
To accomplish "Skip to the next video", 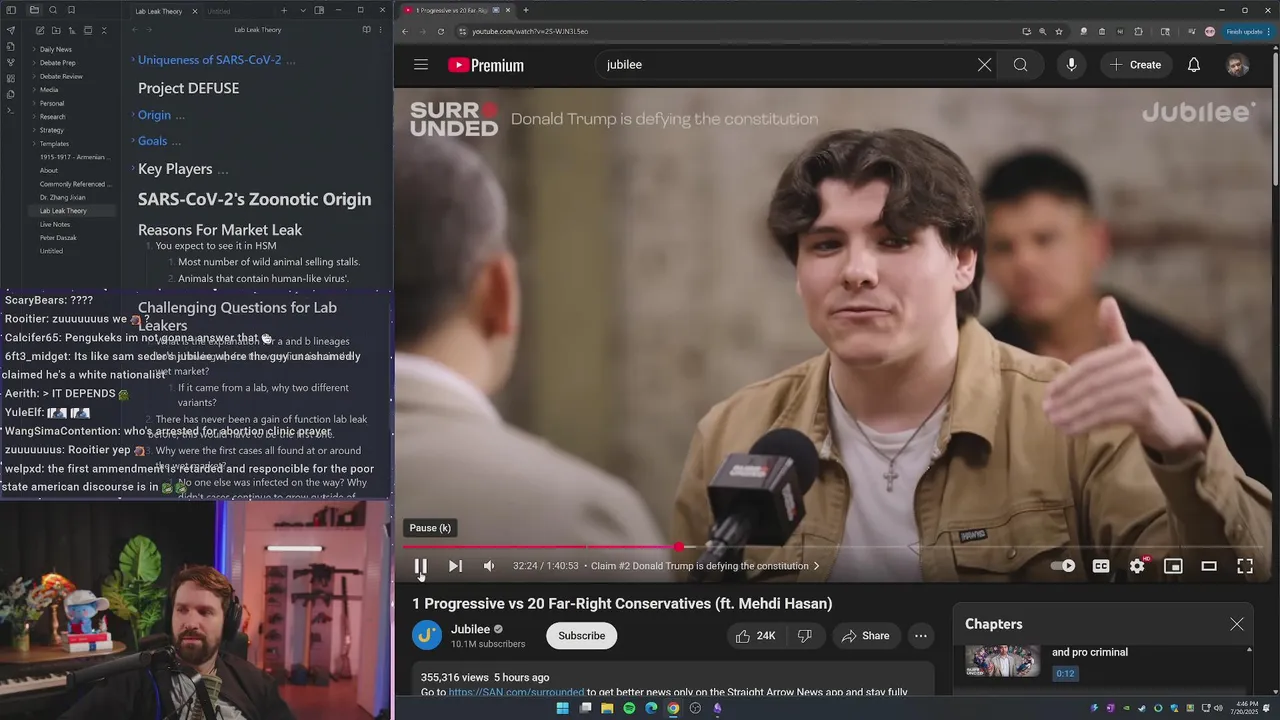I will click(455, 566).
